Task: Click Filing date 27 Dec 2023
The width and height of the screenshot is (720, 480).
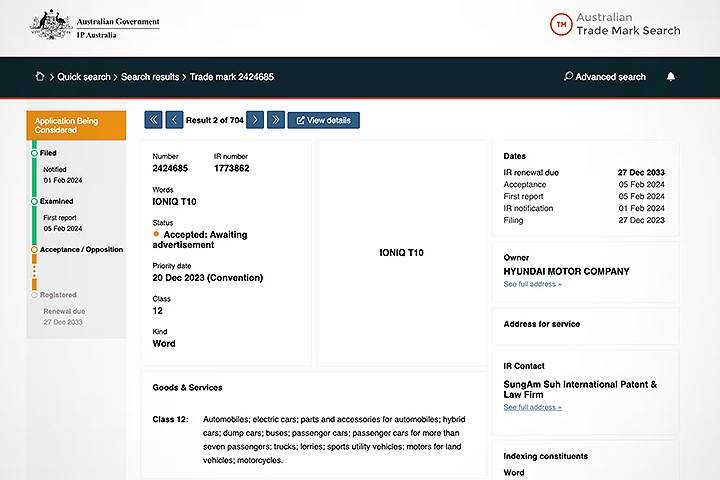Action: pyautogui.click(x=641, y=220)
